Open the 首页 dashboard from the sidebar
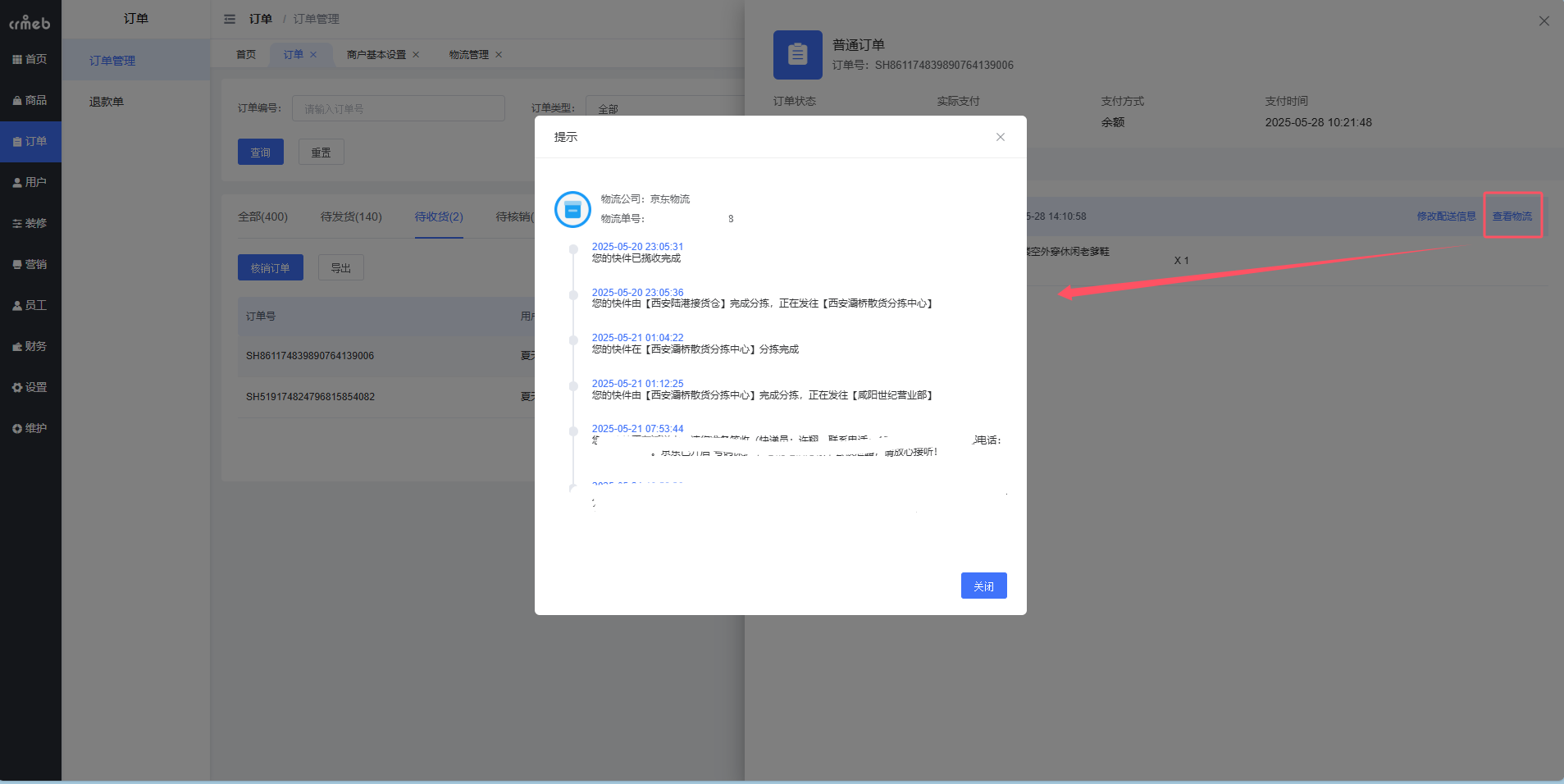 pyautogui.click(x=30, y=58)
